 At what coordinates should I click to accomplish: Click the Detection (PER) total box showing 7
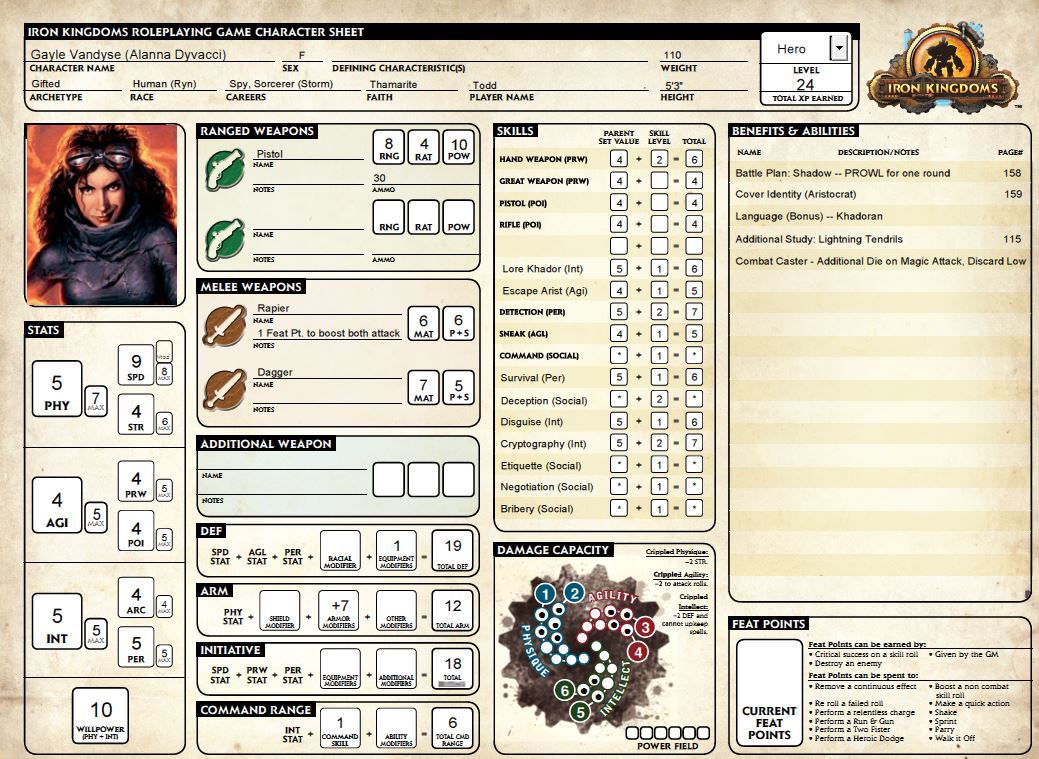point(694,312)
